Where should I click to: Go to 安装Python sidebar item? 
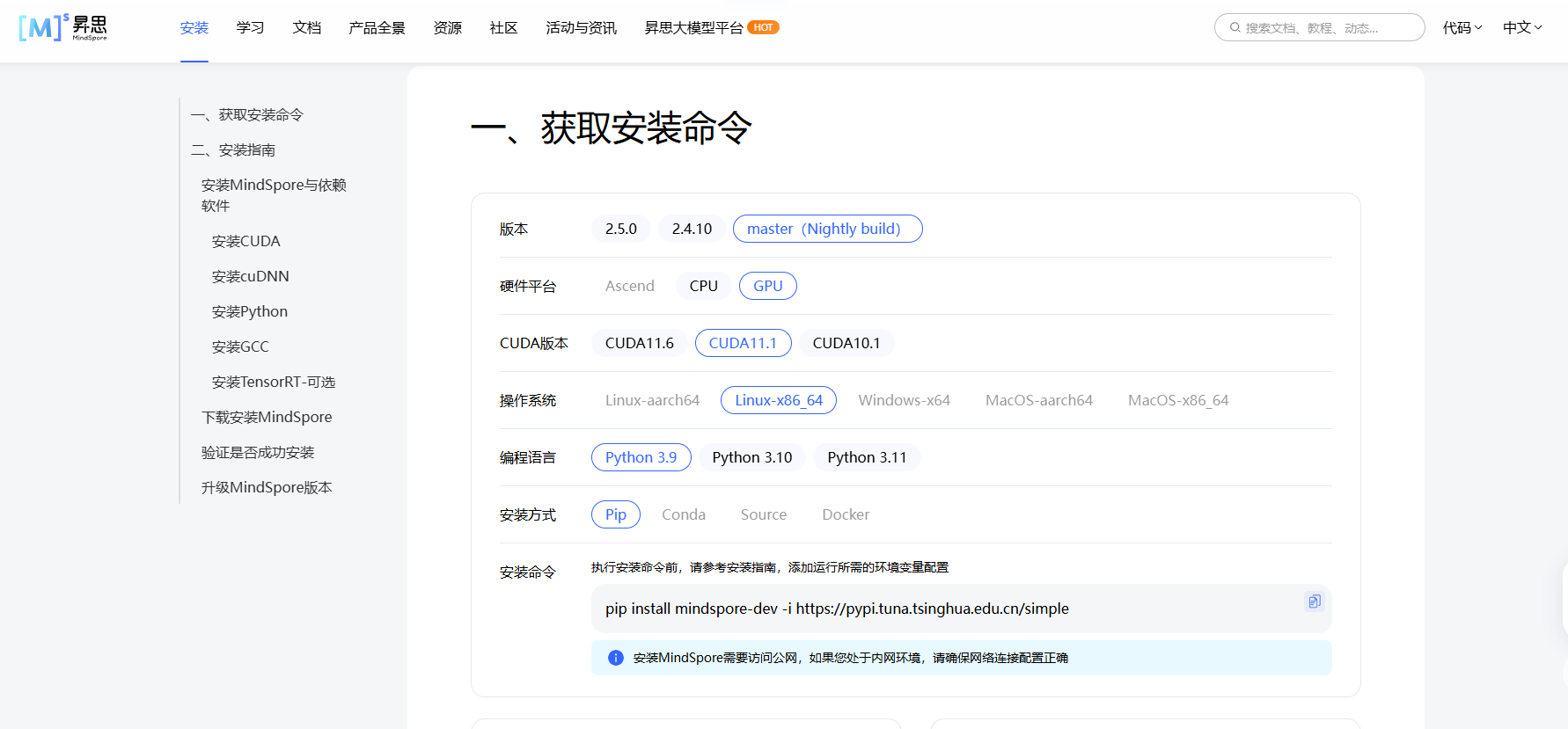click(x=250, y=311)
